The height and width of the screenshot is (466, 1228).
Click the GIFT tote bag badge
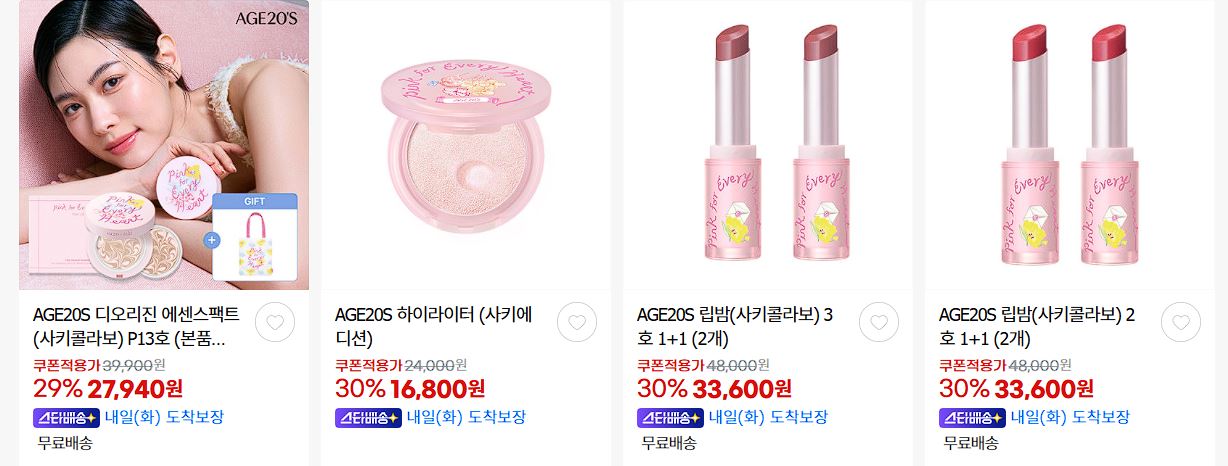[x=255, y=240]
